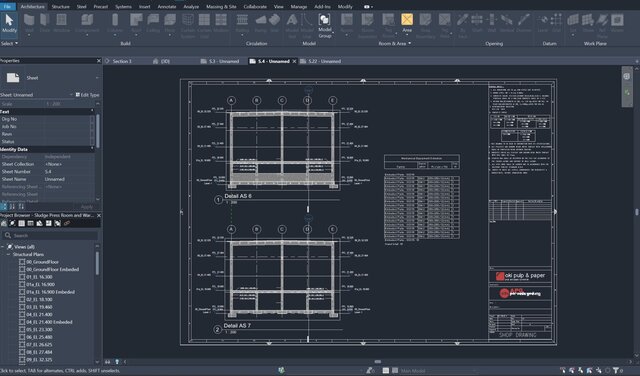640x376 pixels.
Task: Choose the Model Text tool
Action: 292,25
